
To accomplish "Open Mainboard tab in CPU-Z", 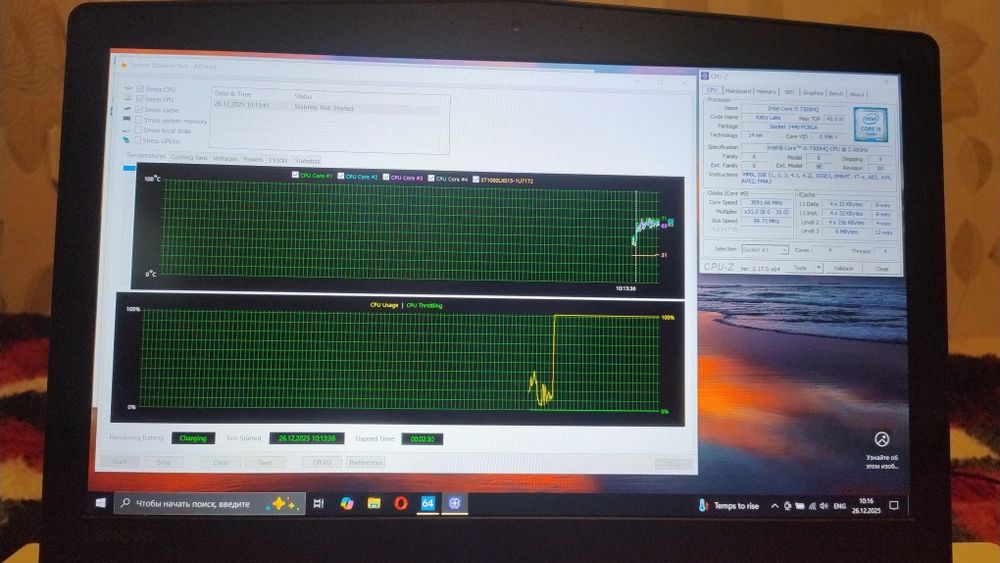I will [x=738, y=91].
